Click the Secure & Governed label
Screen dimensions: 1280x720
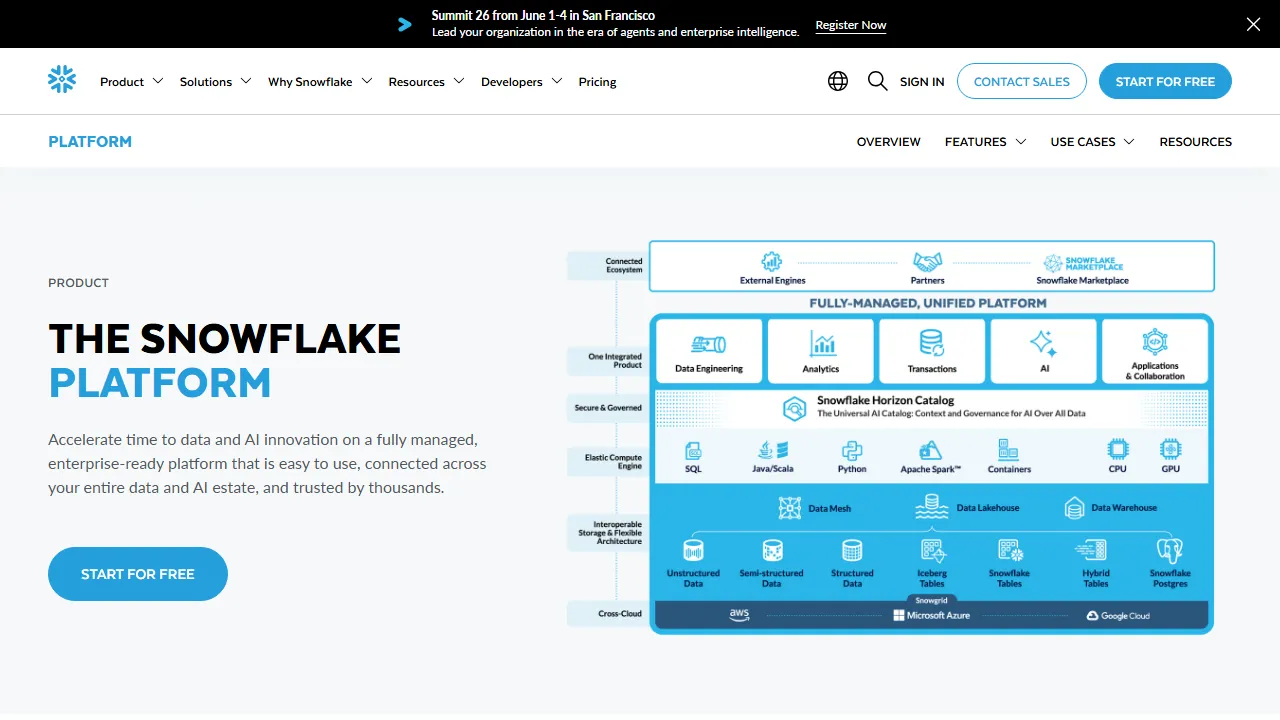click(x=607, y=408)
